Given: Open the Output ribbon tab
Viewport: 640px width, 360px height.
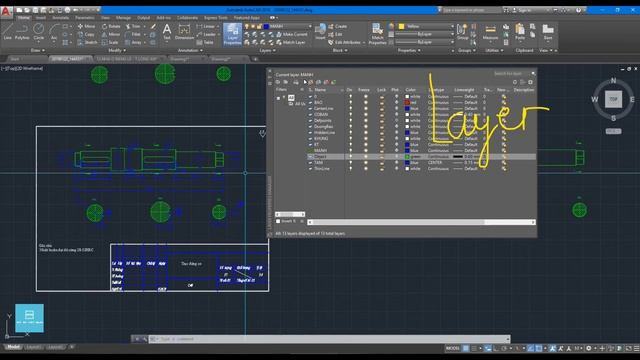Looking at the screenshot, I should click(143, 18).
